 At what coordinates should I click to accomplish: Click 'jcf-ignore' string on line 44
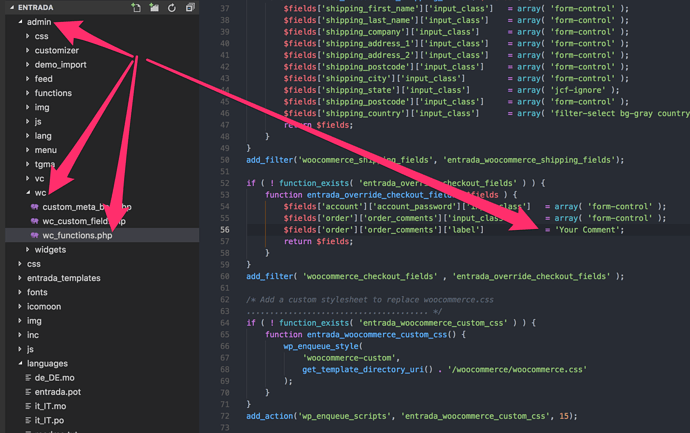[x=578, y=90]
